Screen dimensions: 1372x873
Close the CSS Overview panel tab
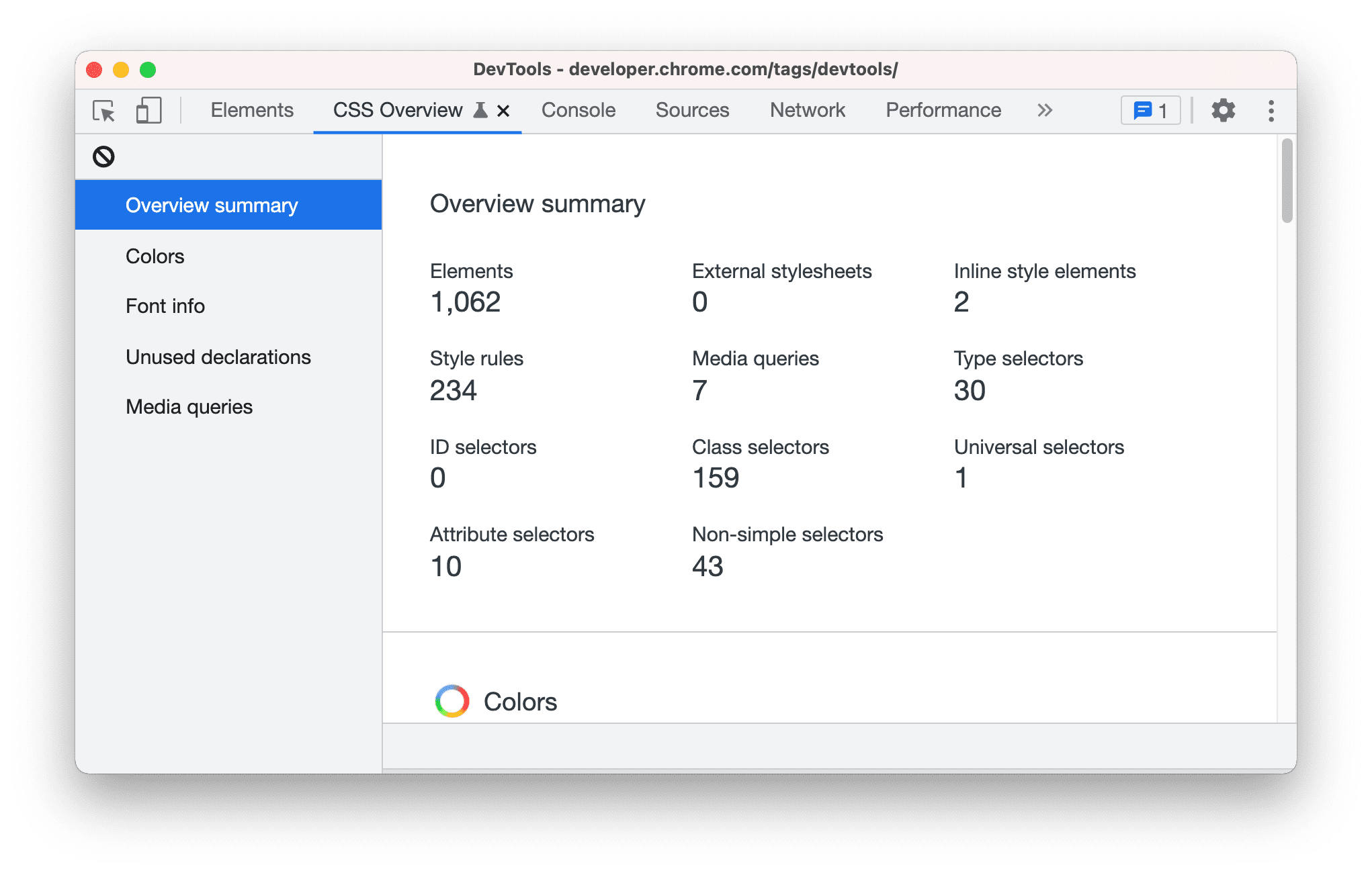click(504, 110)
